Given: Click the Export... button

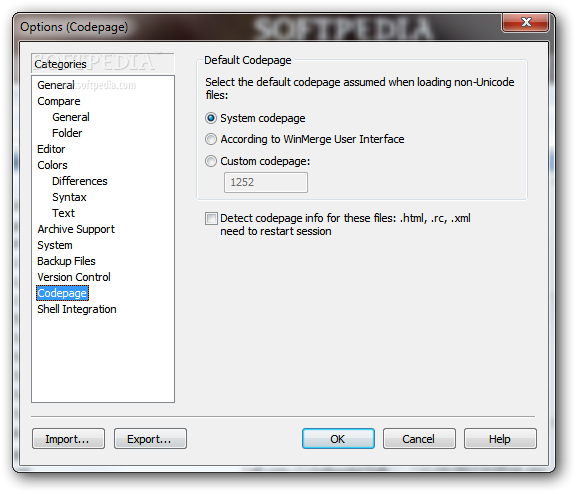Looking at the screenshot, I should coord(150,439).
